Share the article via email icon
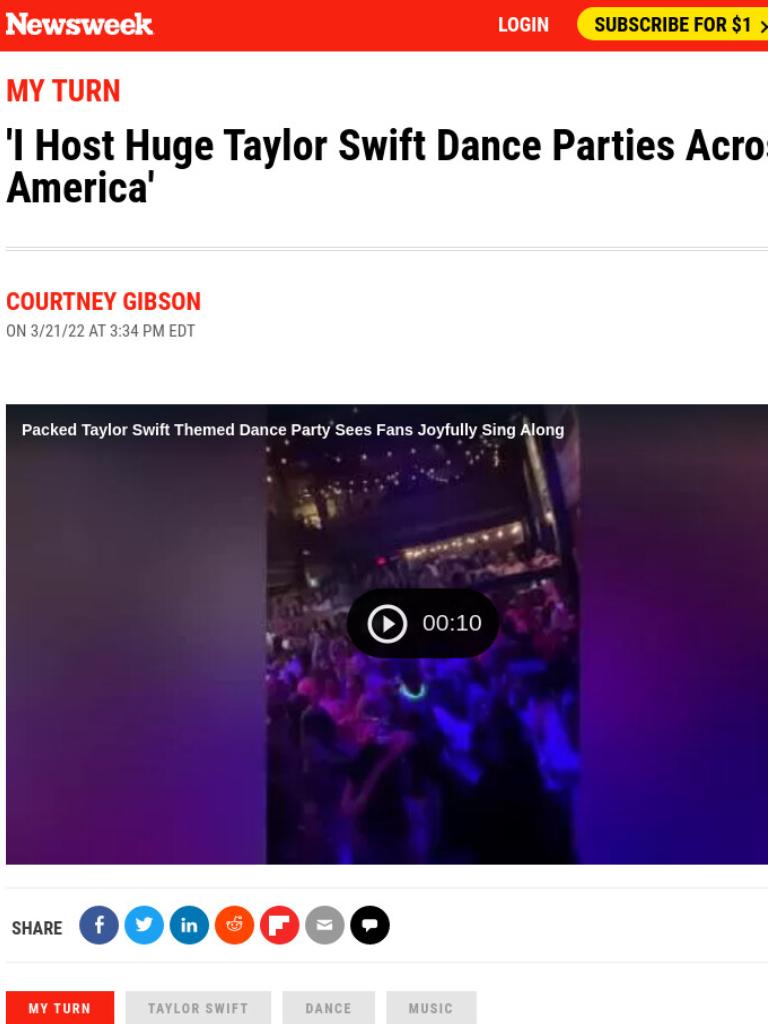Screen dimensions: 768x1024 click(x=324, y=925)
